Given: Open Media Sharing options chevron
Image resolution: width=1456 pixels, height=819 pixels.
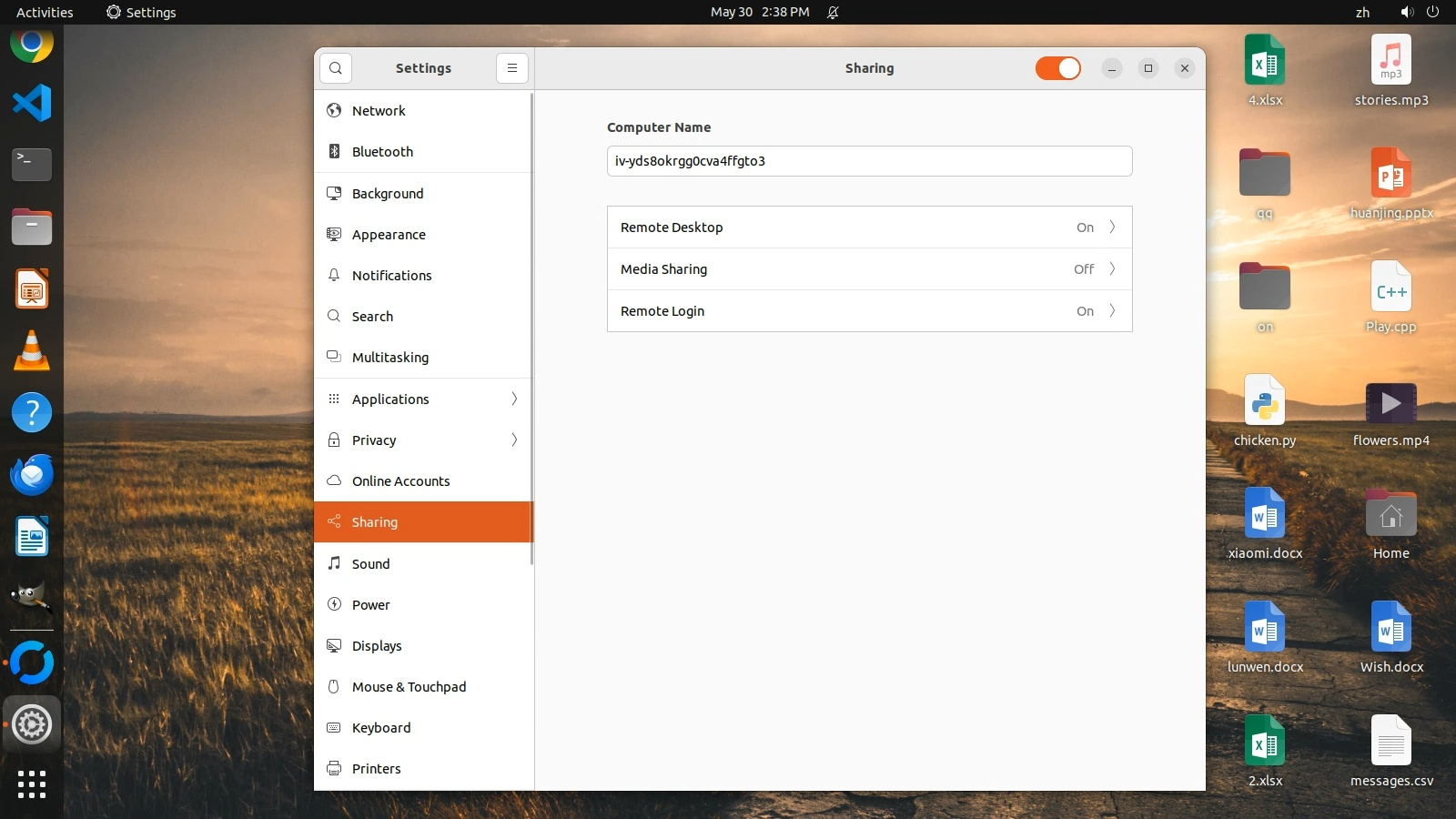Looking at the screenshot, I should click(1112, 269).
